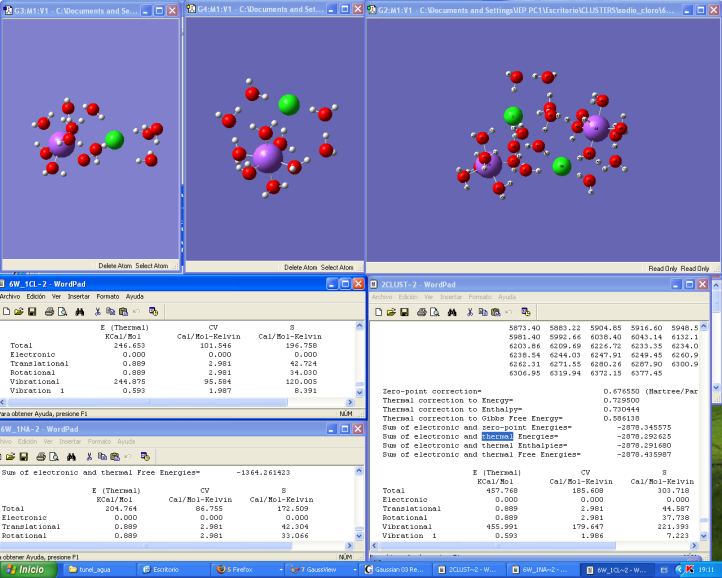Viewport: 722px width, 578px height.
Task: Click Print icon in 2CLUST-2 WordPad toolbar
Action: point(423,312)
